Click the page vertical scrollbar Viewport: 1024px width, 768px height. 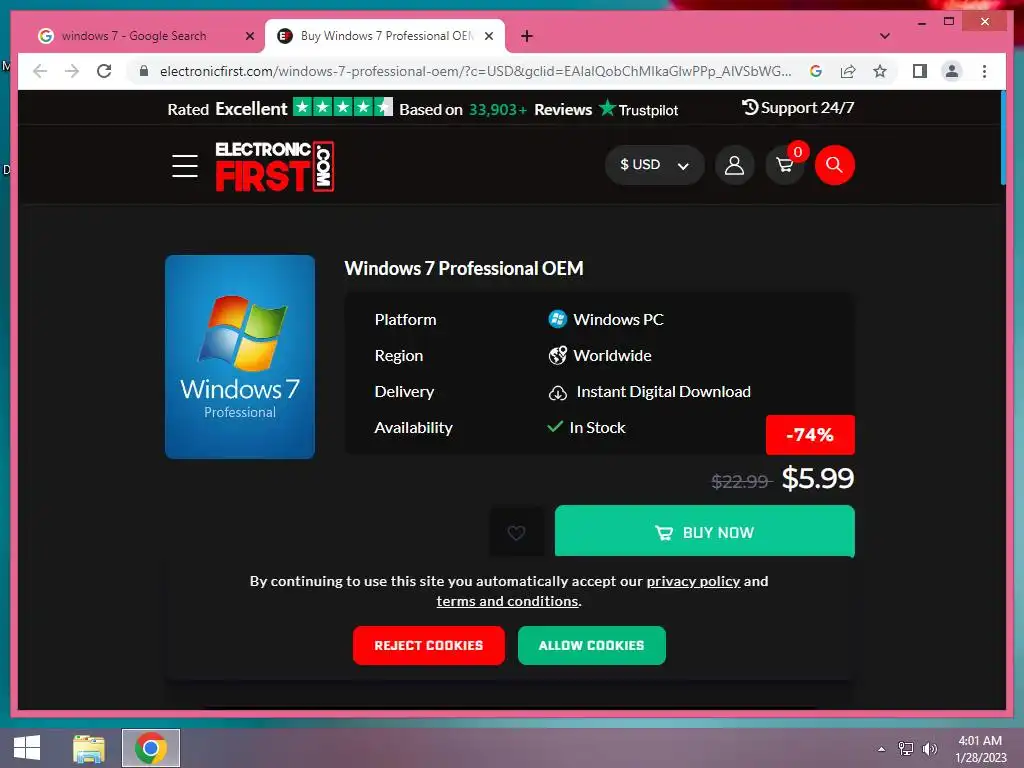point(1002,138)
